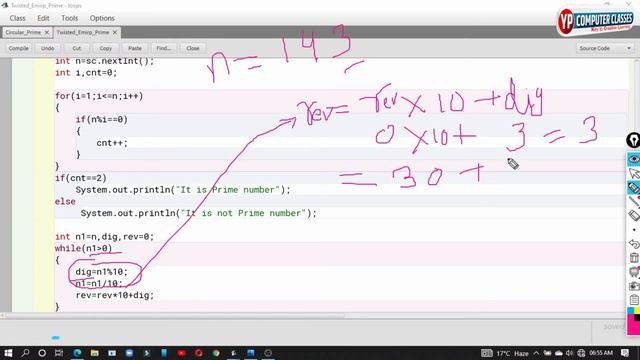Open the Edit menu
The height and width of the screenshot is (360, 640).
point(43,18)
